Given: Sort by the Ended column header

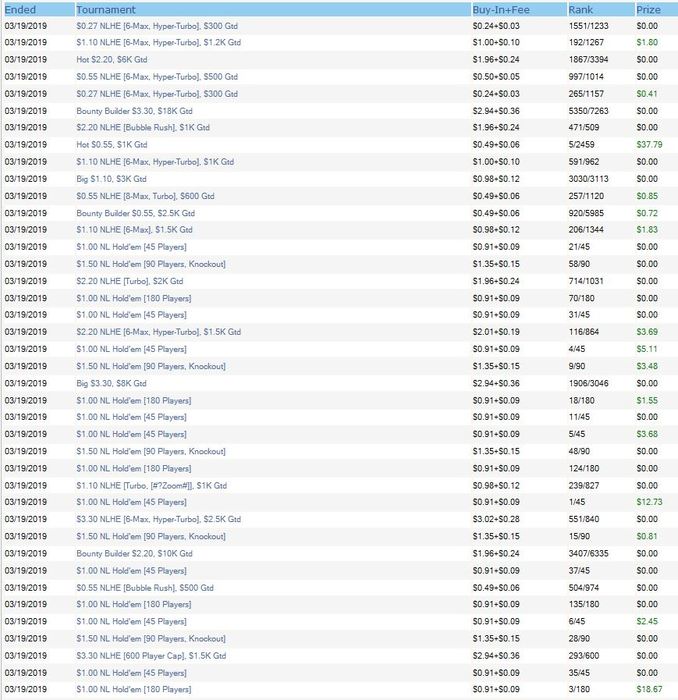Looking at the screenshot, I should (39, 9).
